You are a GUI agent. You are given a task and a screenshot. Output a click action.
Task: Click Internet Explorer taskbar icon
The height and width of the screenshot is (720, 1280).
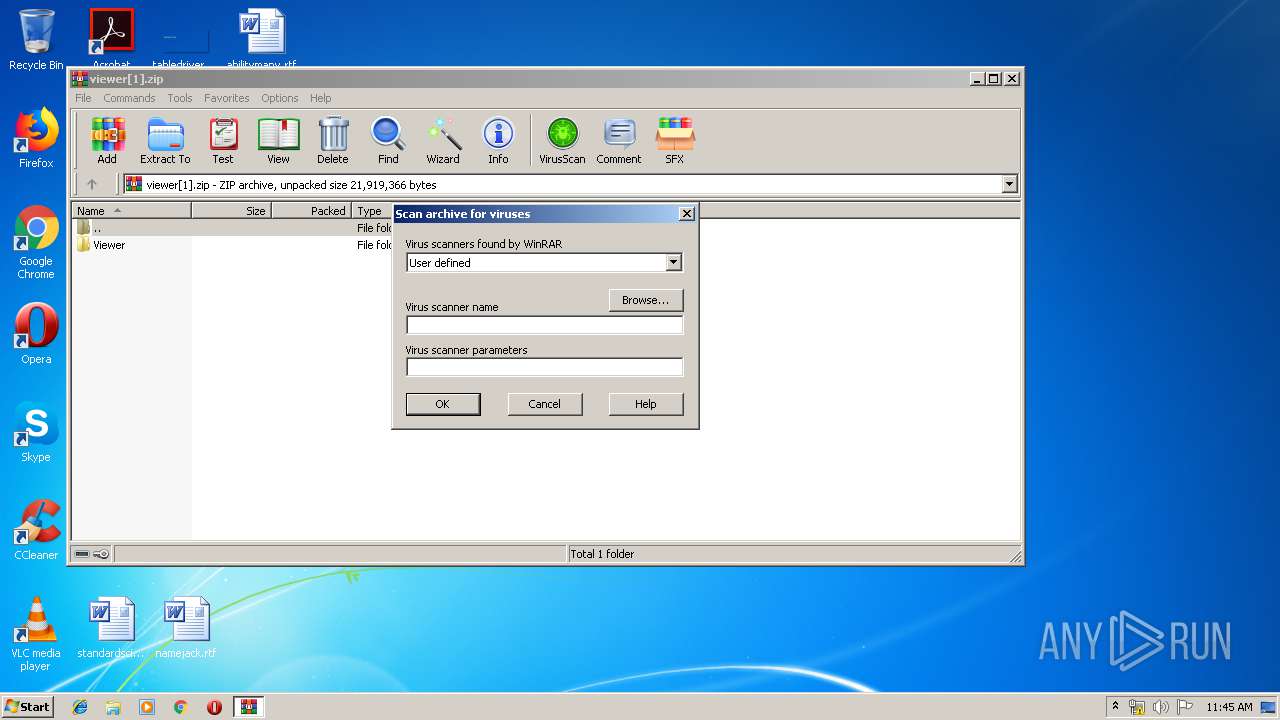pos(80,707)
